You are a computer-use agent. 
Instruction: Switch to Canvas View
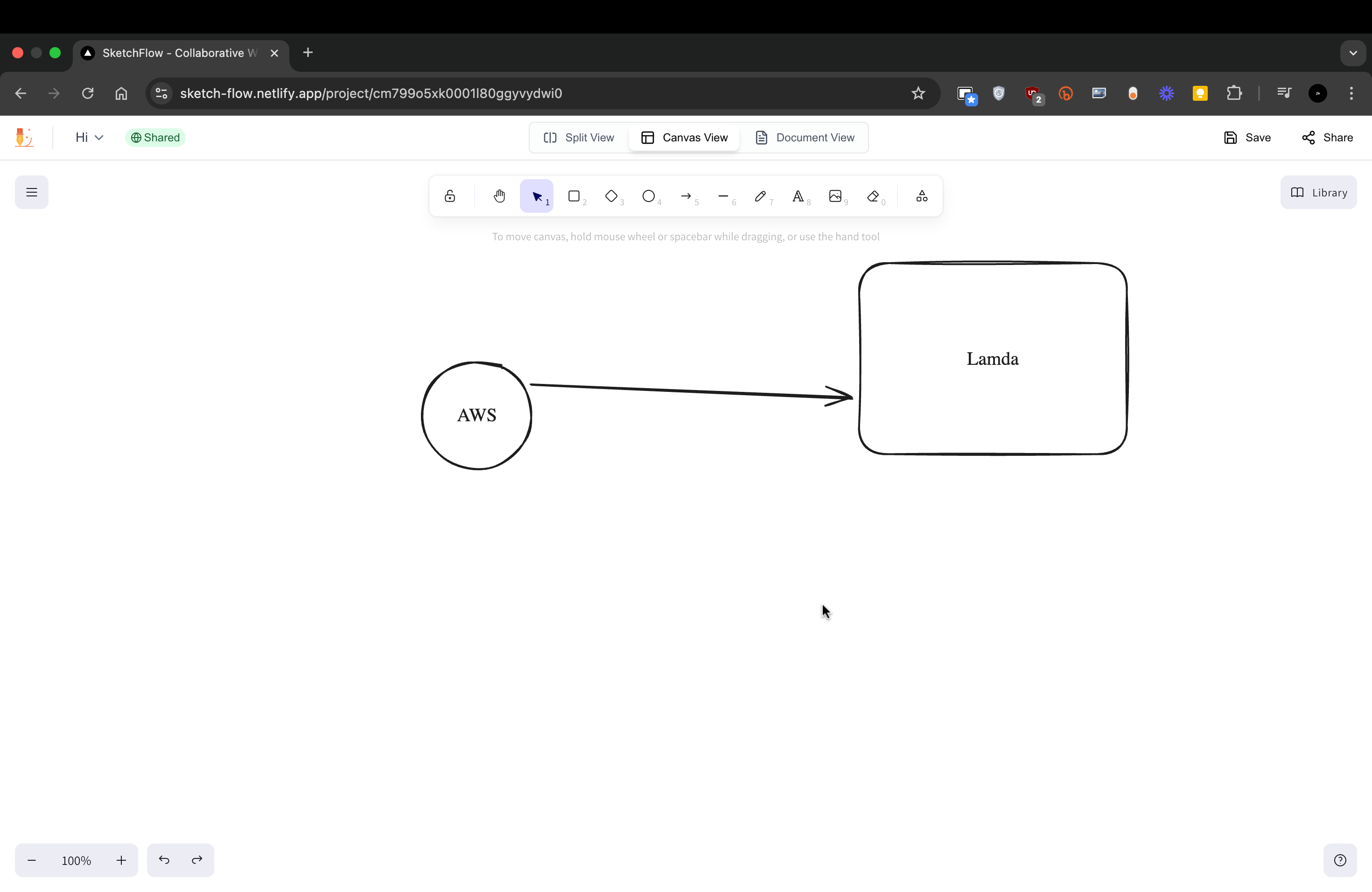(684, 138)
